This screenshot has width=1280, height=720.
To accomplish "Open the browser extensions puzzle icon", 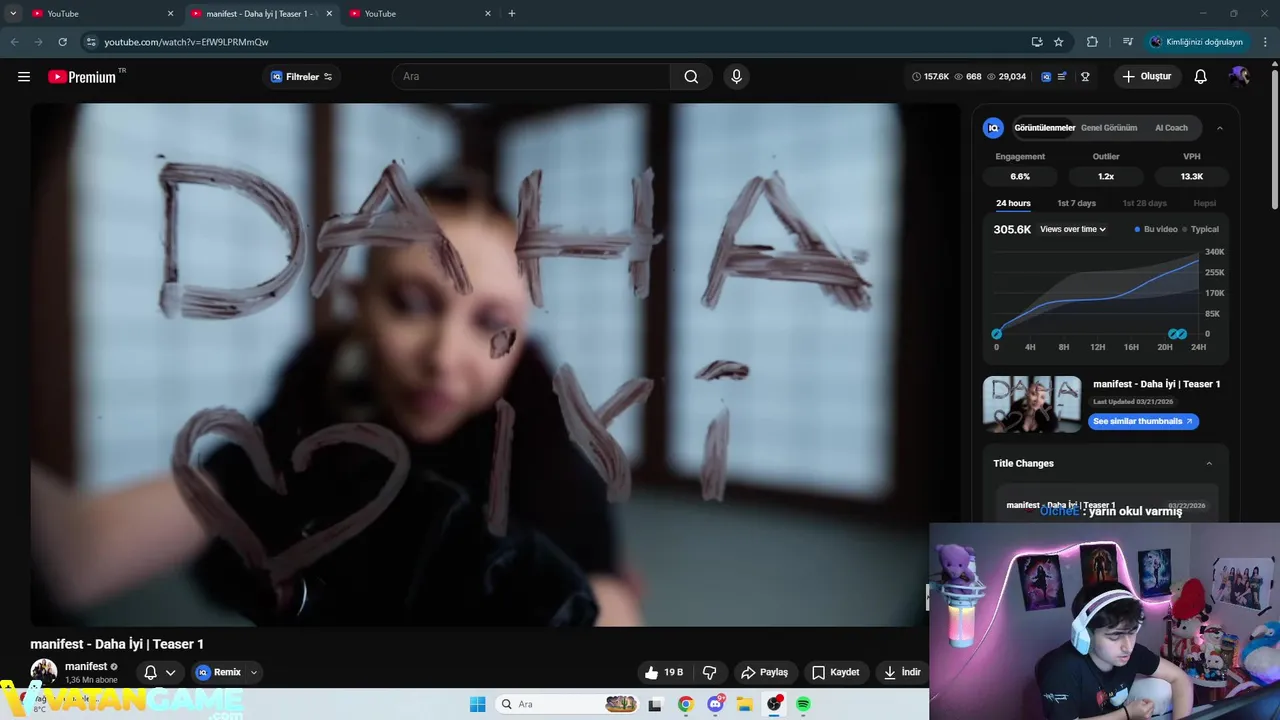I will click(x=1092, y=42).
